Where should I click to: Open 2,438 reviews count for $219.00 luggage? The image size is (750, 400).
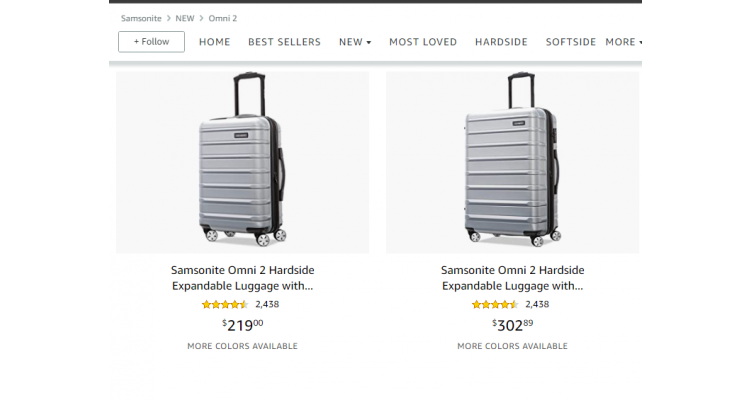pyautogui.click(x=267, y=304)
